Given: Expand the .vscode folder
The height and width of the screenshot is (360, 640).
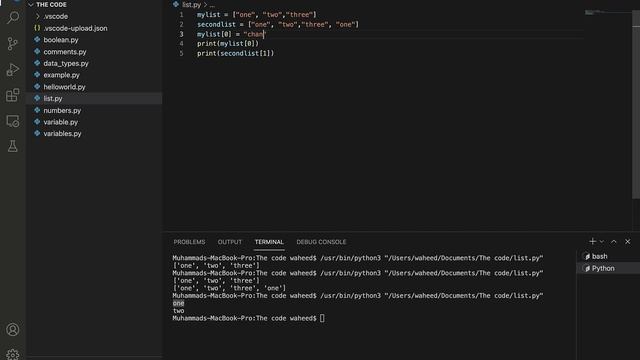Looking at the screenshot, I should [x=38, y=16].
